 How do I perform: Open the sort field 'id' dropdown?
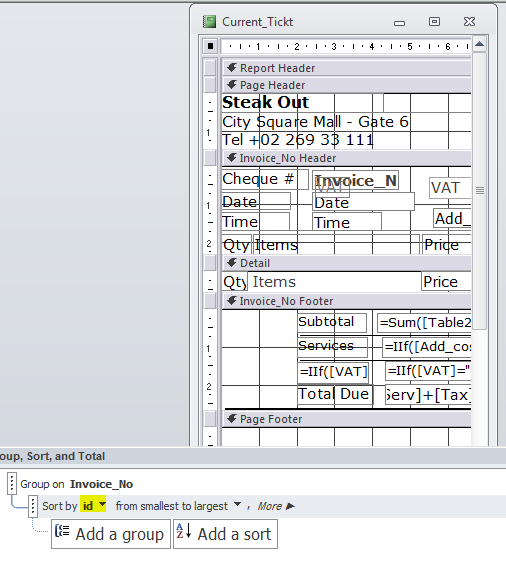coord(102,505)
